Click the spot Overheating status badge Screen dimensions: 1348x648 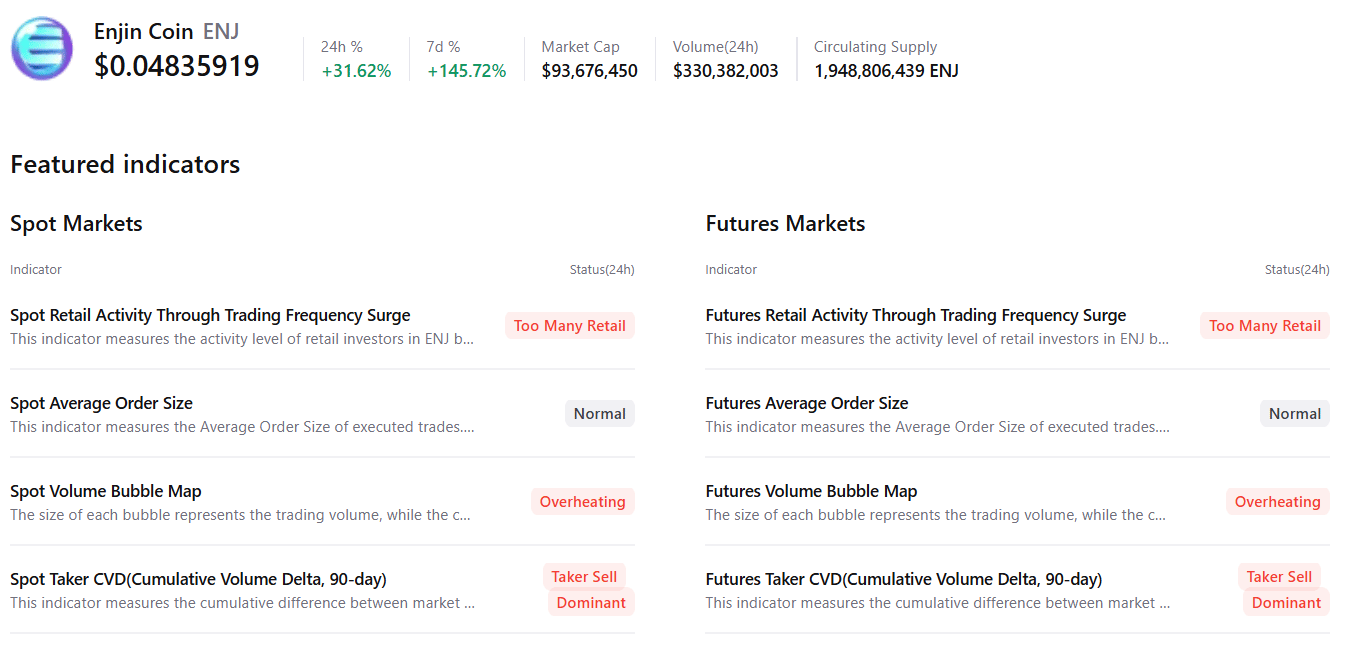coord(582,502)
